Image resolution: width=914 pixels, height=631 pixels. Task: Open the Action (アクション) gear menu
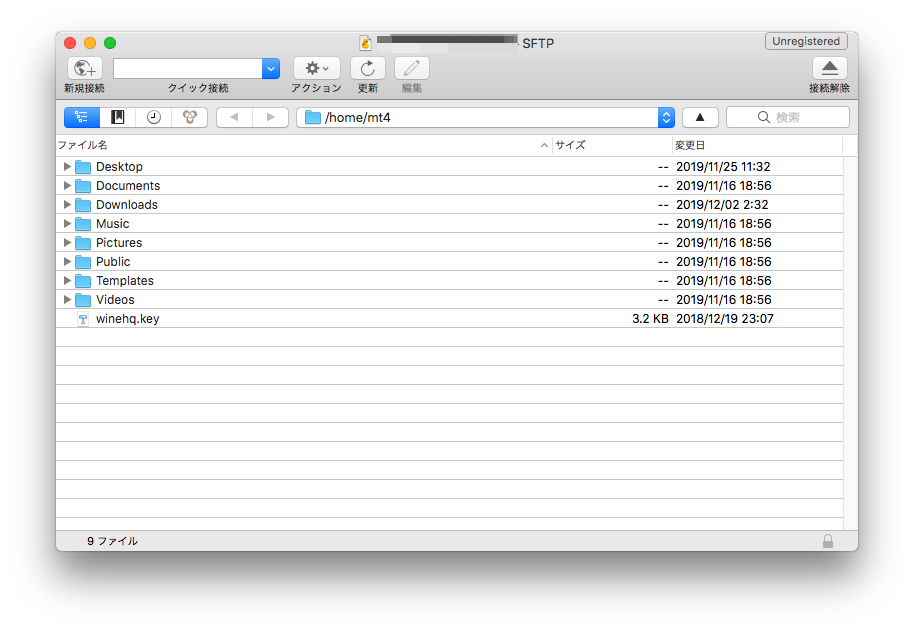(317, 69)
